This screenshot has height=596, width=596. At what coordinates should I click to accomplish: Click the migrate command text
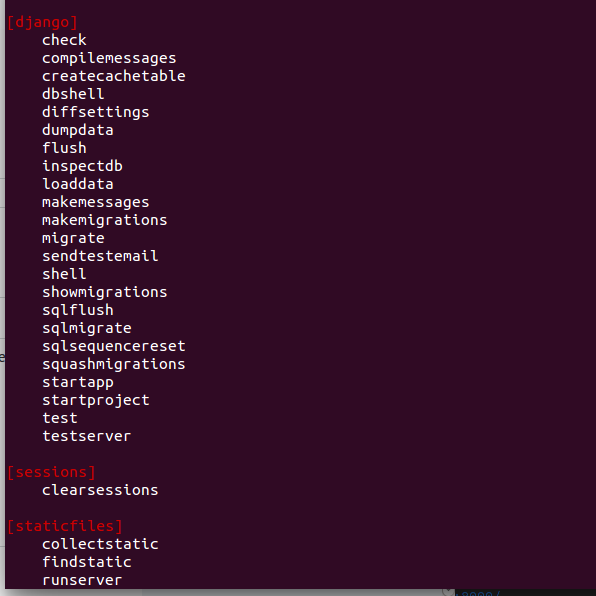(x=73, y=238)
